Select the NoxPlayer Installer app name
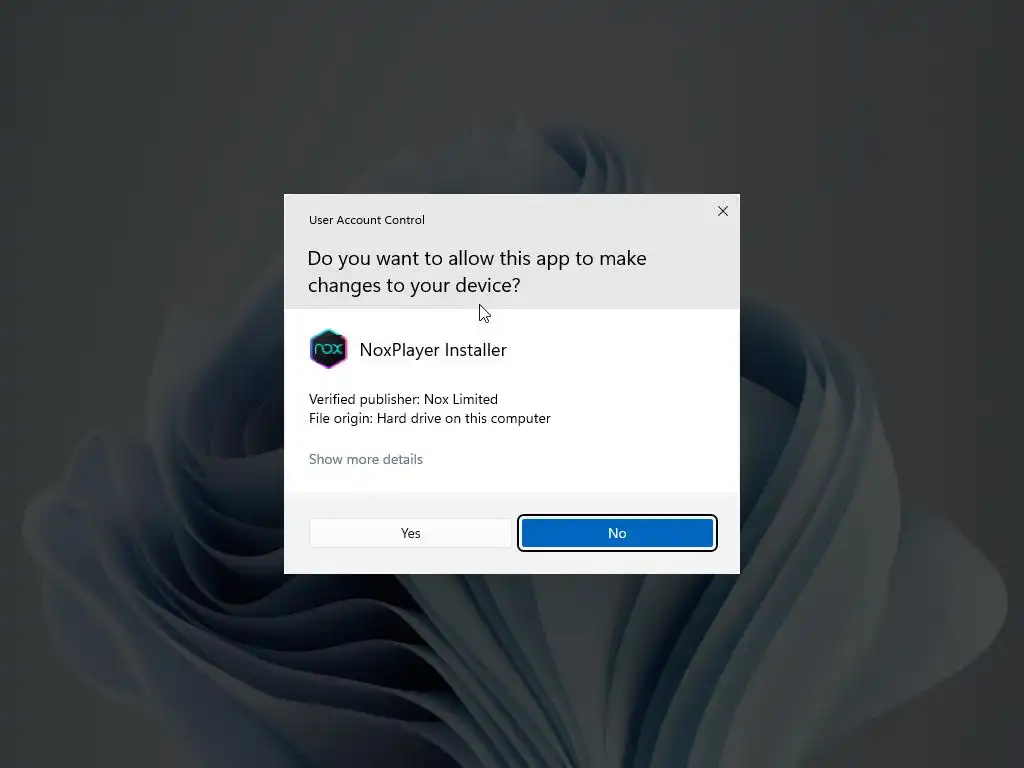This screenshot has width=1024, height=768. 433,350
